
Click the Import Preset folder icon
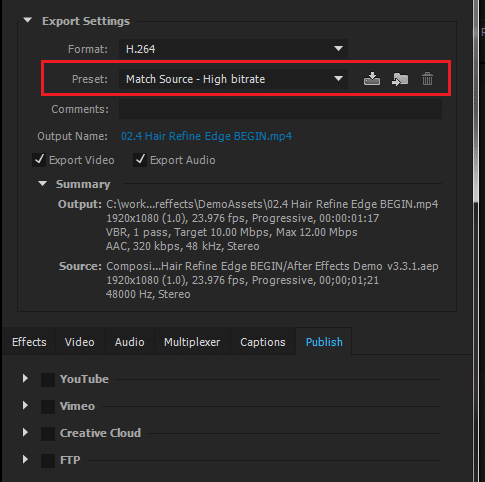click(400, 79)
